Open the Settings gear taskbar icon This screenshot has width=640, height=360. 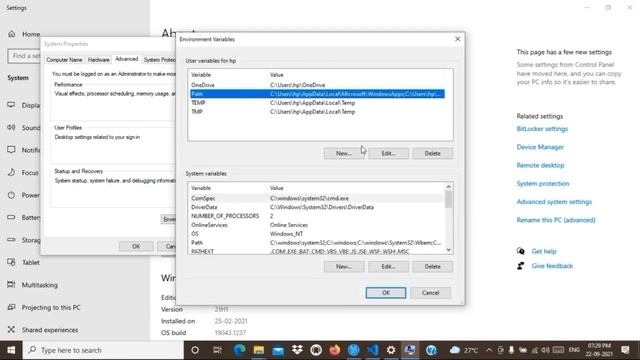(x=391, y=350)
